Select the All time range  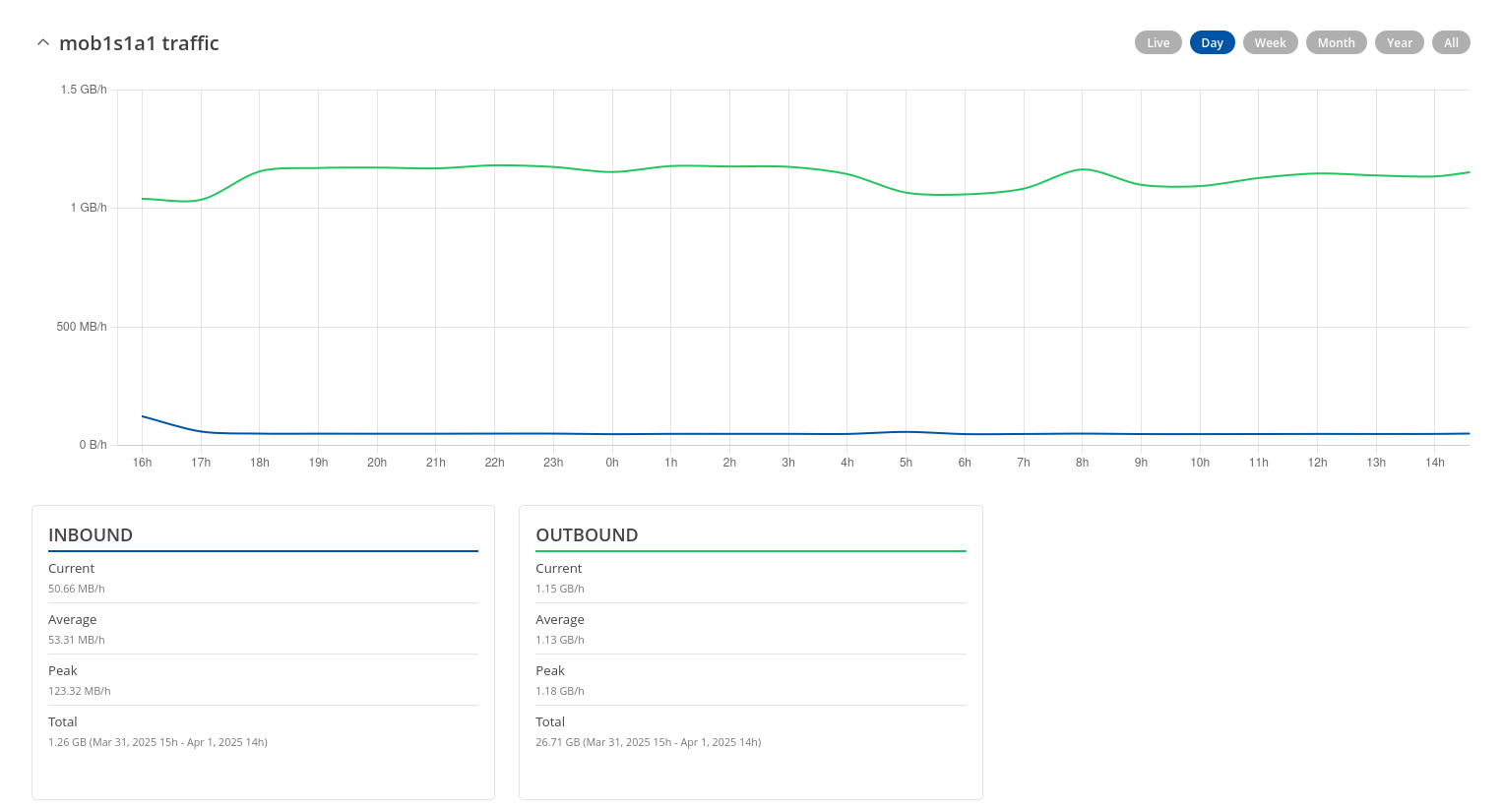click(x=1451, y=42)
